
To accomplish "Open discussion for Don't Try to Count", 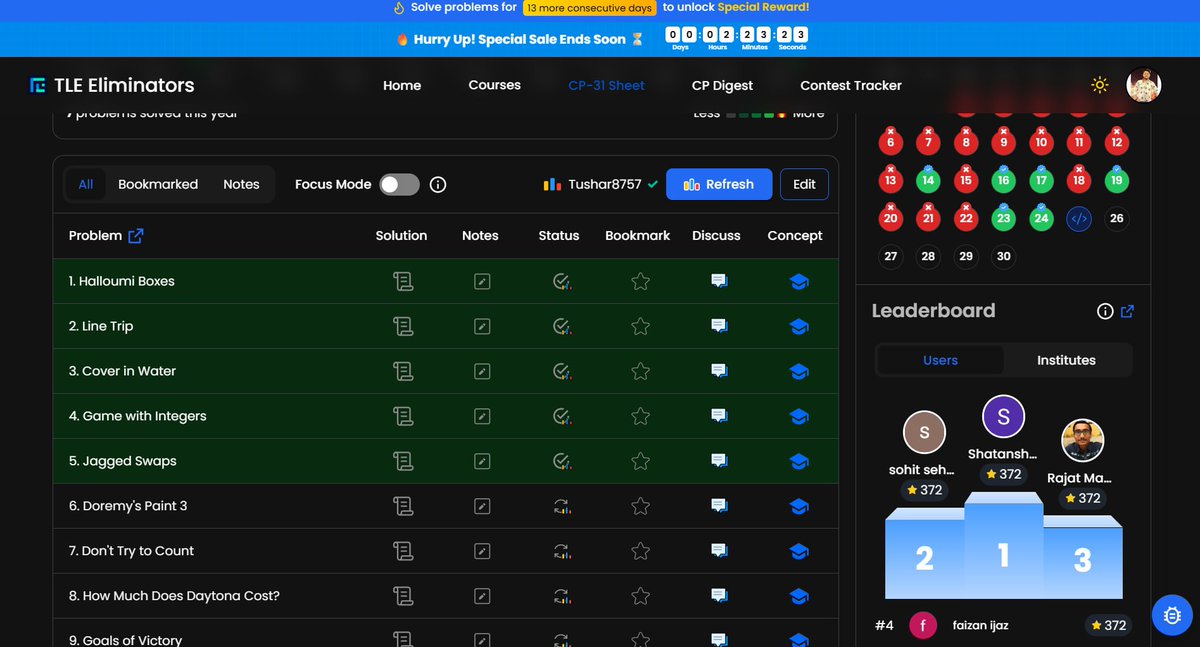I will [718, 551].
